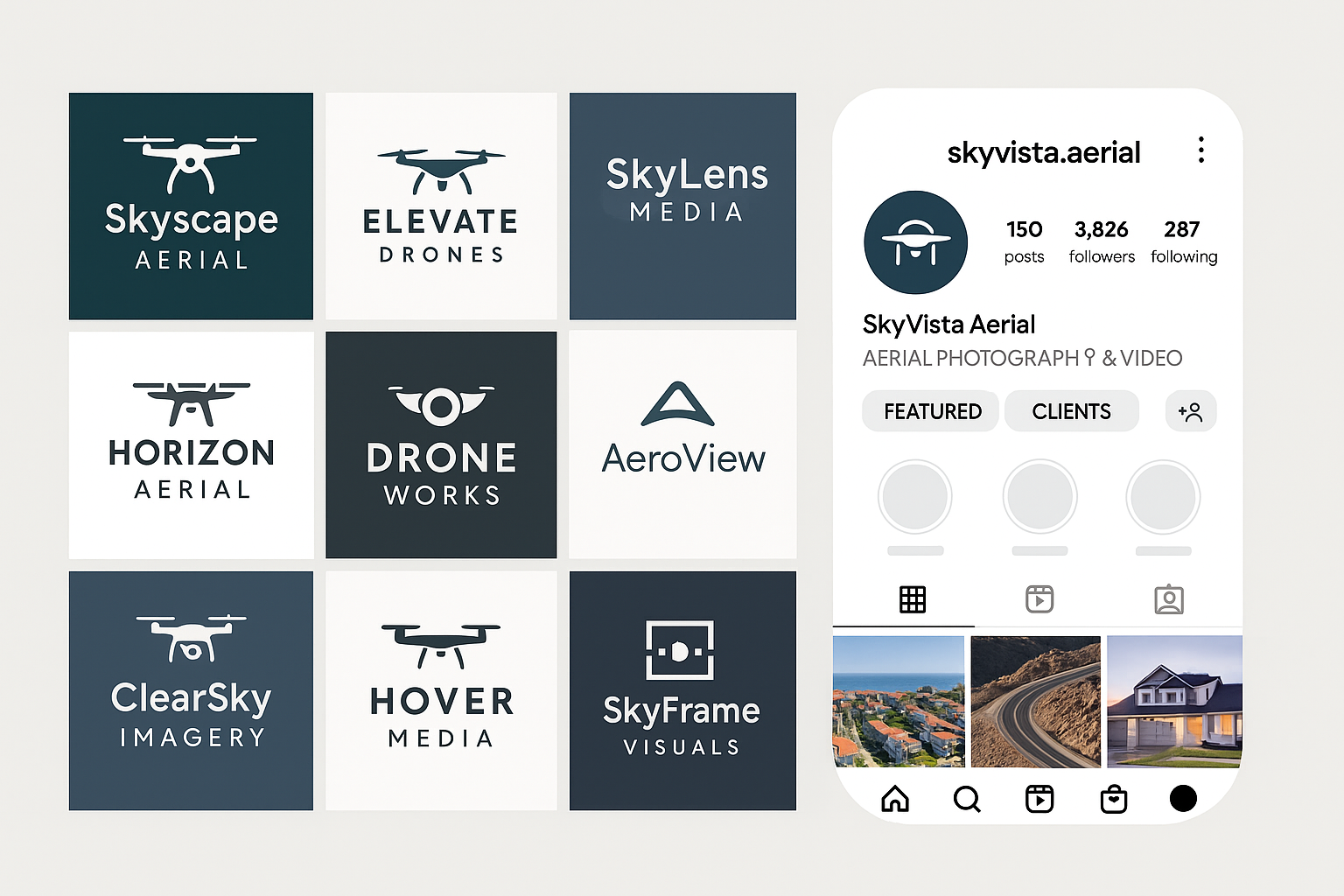
Task: View the 287 following list
Action: [1183, 241]
